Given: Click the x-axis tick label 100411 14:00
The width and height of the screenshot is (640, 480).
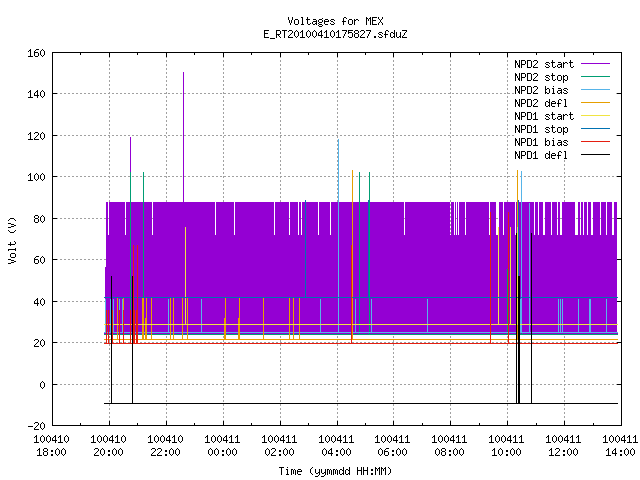Looking at the screenshot, I should pyautogui.click(x=620, y=446).
